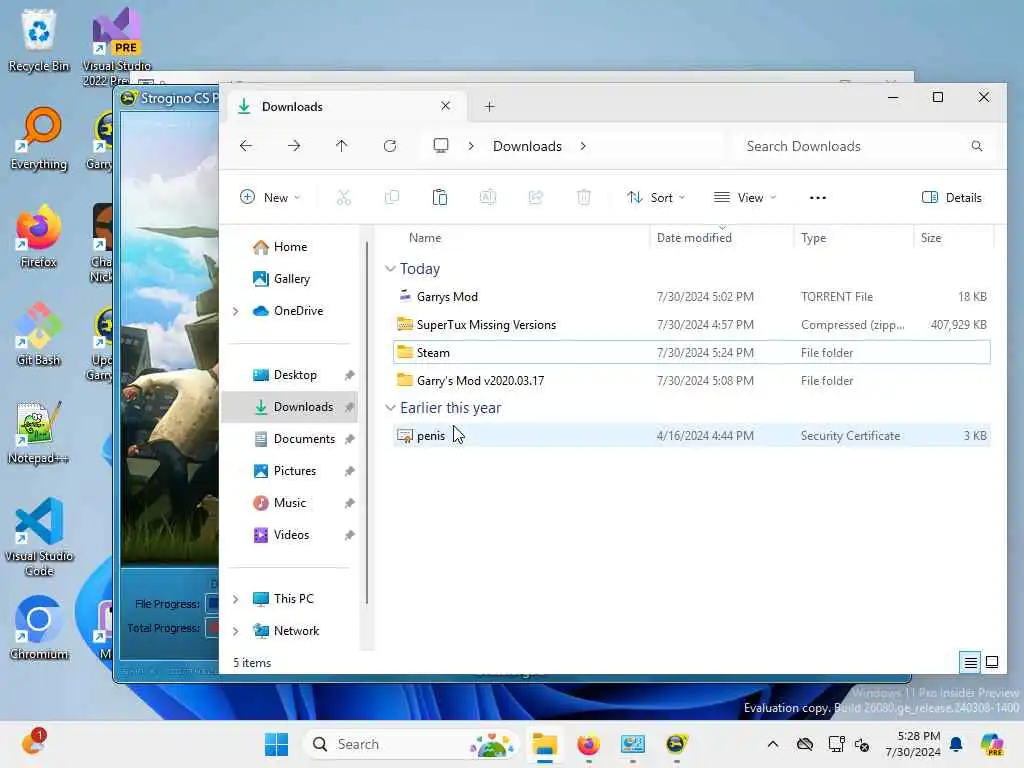Open Gallery in the navigation pane
Screen dimensions: 1024x768
pos(291,279)
